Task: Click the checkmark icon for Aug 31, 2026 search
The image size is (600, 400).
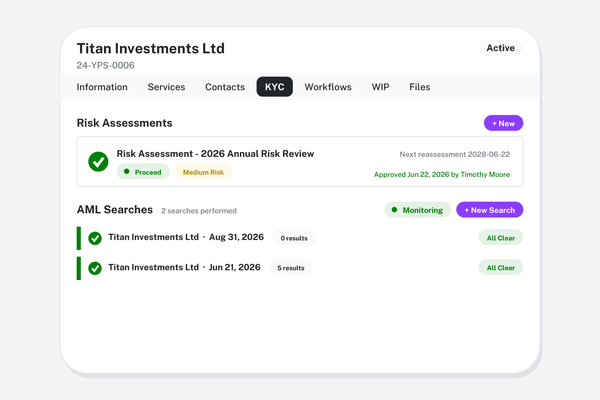Action: point(95,238)
